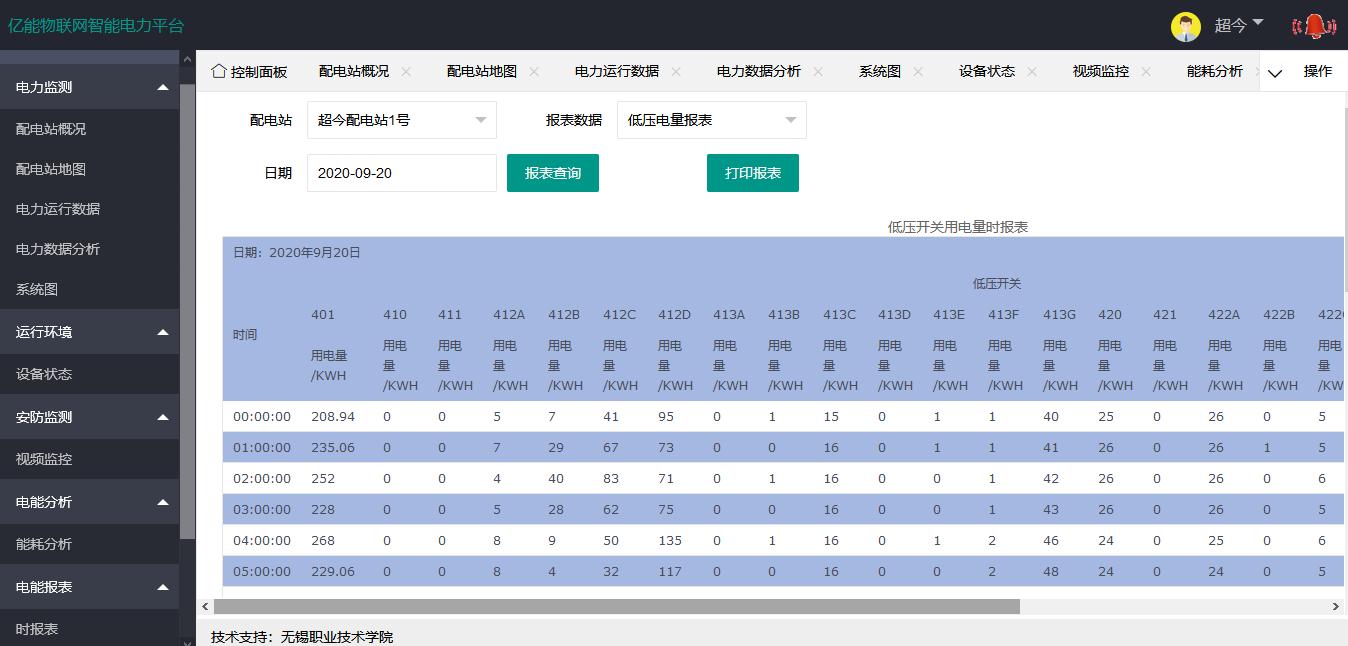Viewport: 1348px width, 646px height.
Task: Close the 设备状态 tab
Action: [x=1032, y=71]
